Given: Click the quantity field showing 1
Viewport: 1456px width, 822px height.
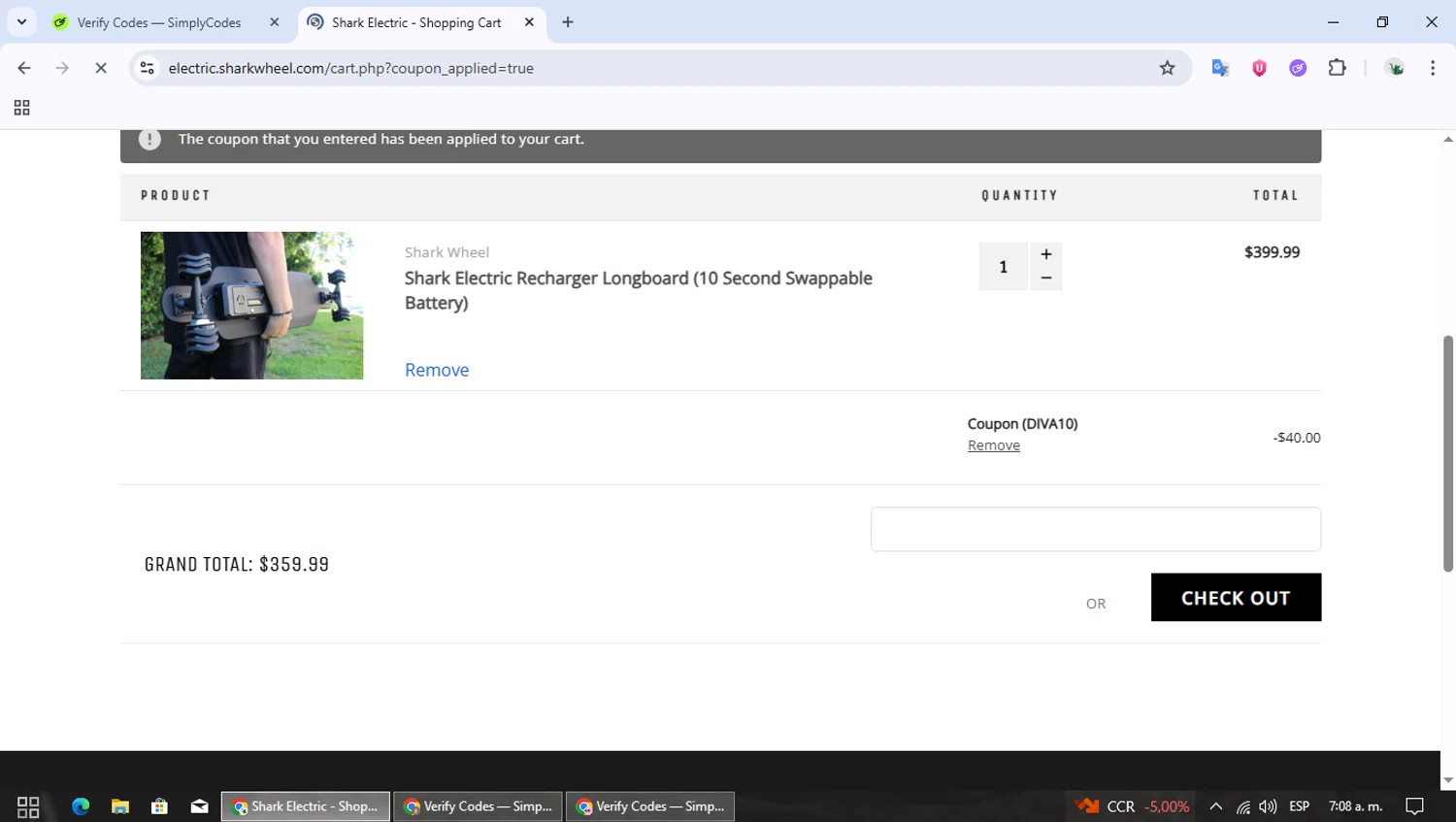Looking at the screenshot, I should 1004,267.
